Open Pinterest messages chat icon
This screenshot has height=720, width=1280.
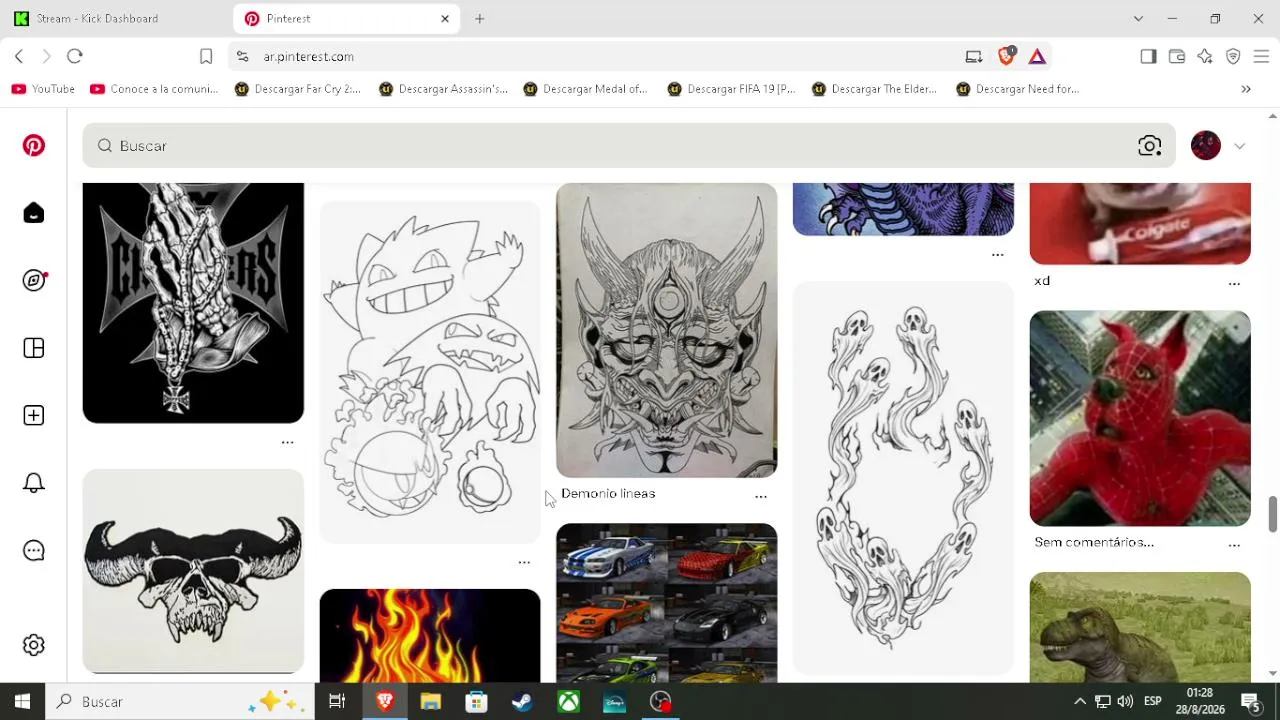[34, 551]
